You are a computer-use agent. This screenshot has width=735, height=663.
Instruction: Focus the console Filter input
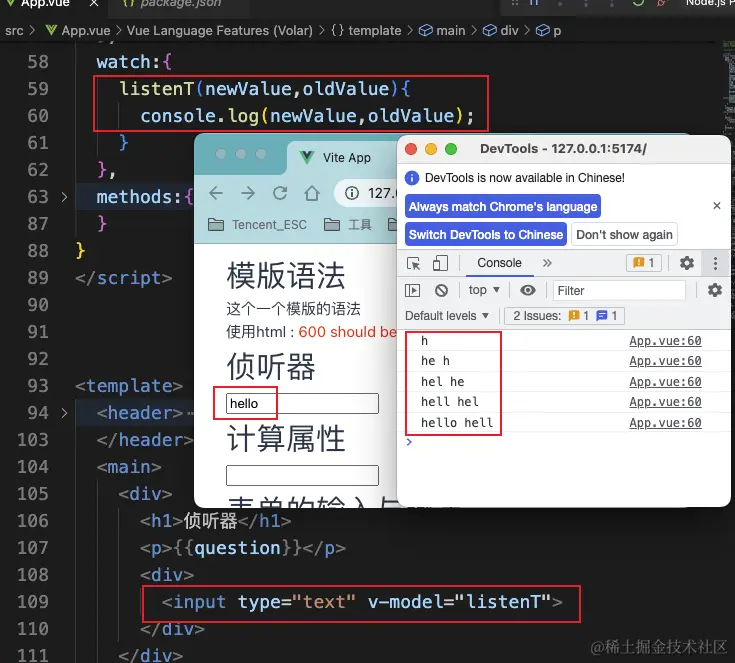(x=619, y=291)
